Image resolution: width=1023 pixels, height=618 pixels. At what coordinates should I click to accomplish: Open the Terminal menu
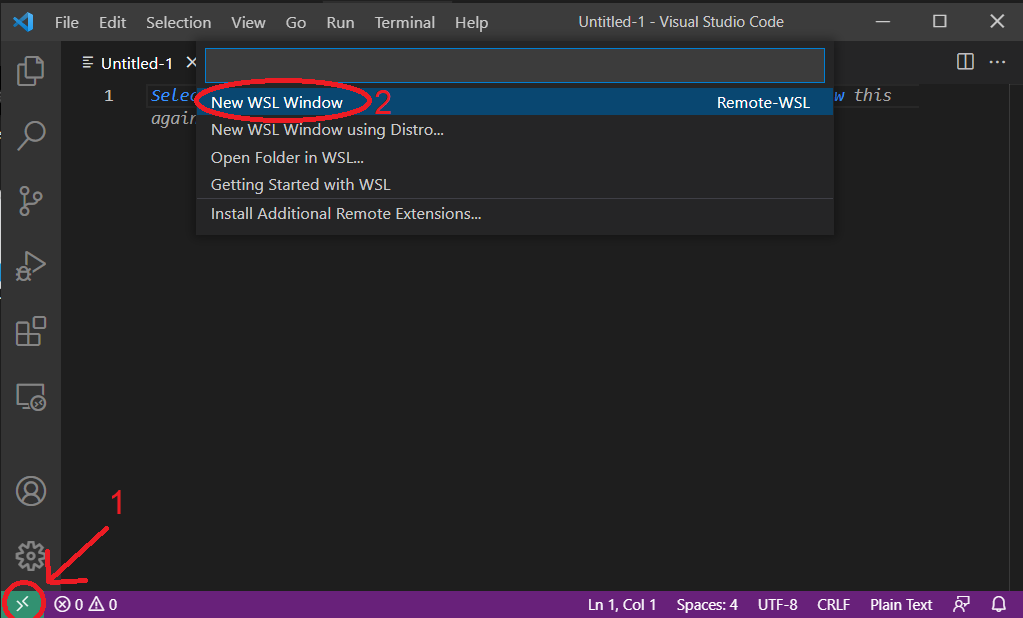pos(404,21)
